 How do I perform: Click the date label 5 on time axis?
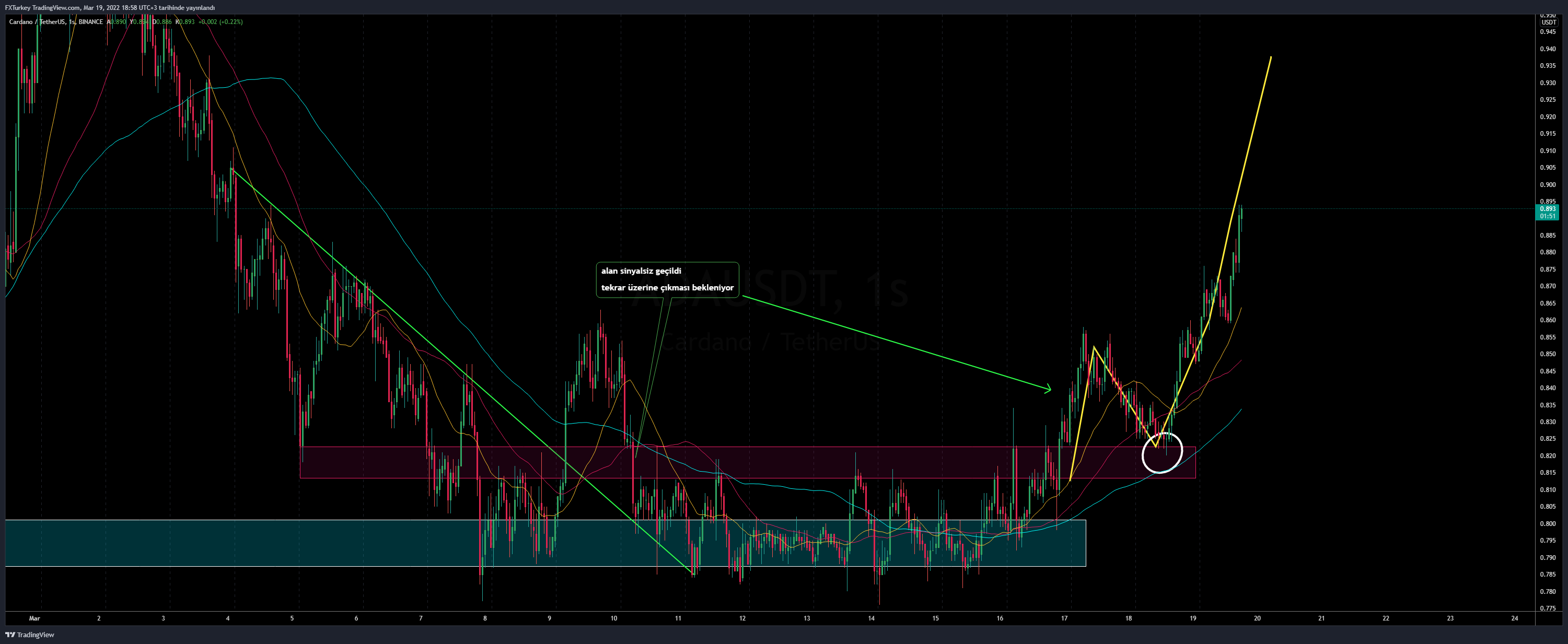click(x=292, y=618)
